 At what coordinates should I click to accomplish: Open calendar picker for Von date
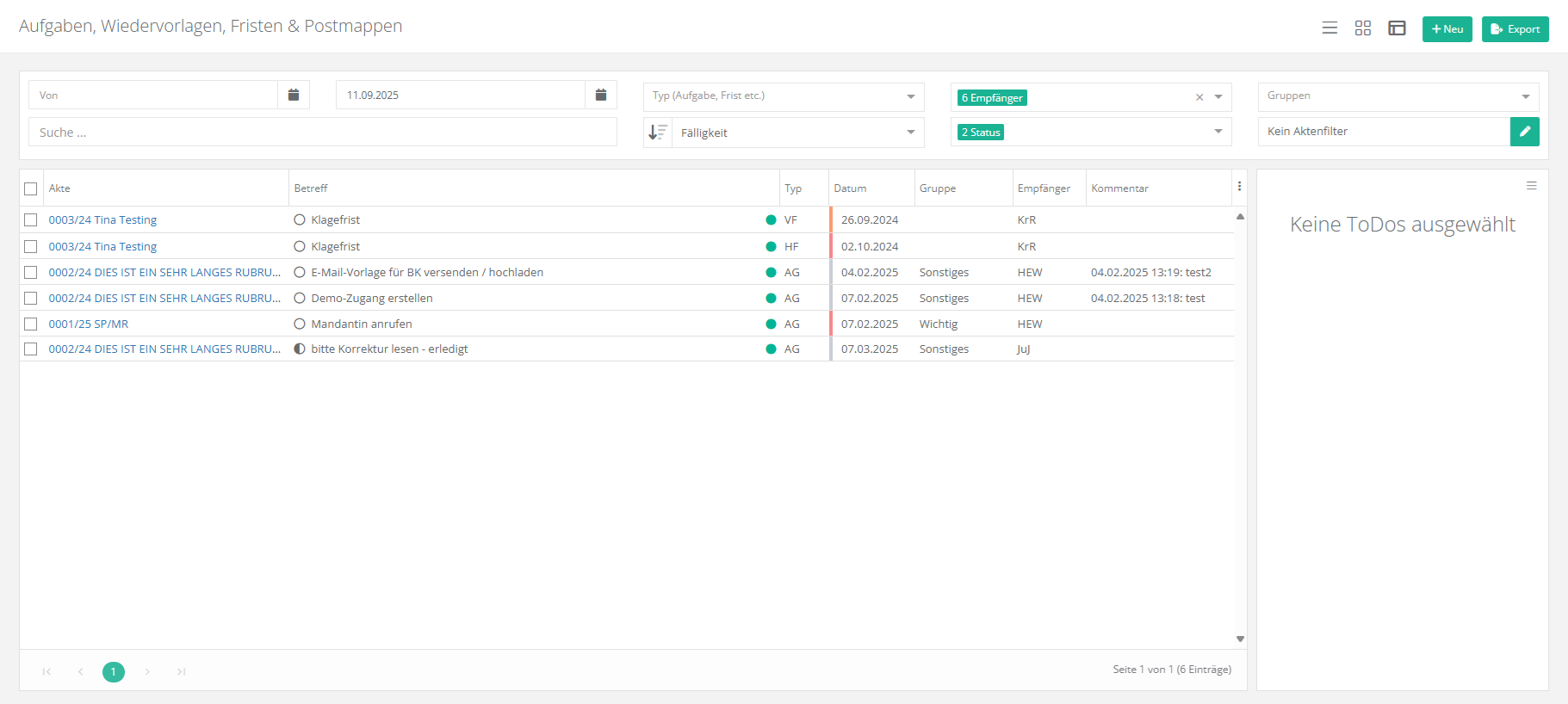coord(294,95)
